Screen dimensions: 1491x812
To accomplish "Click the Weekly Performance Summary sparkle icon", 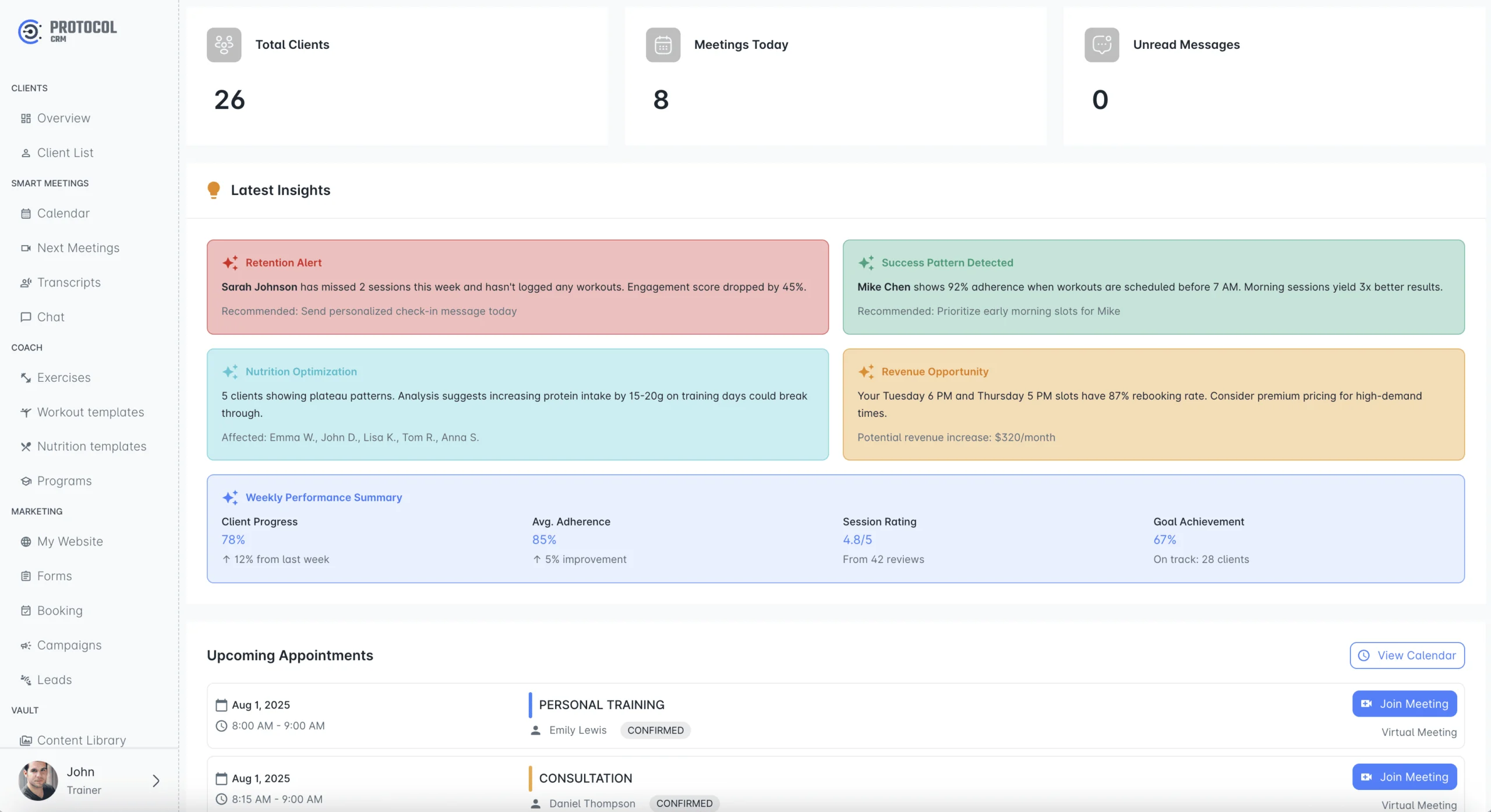I will click(230, 497).
